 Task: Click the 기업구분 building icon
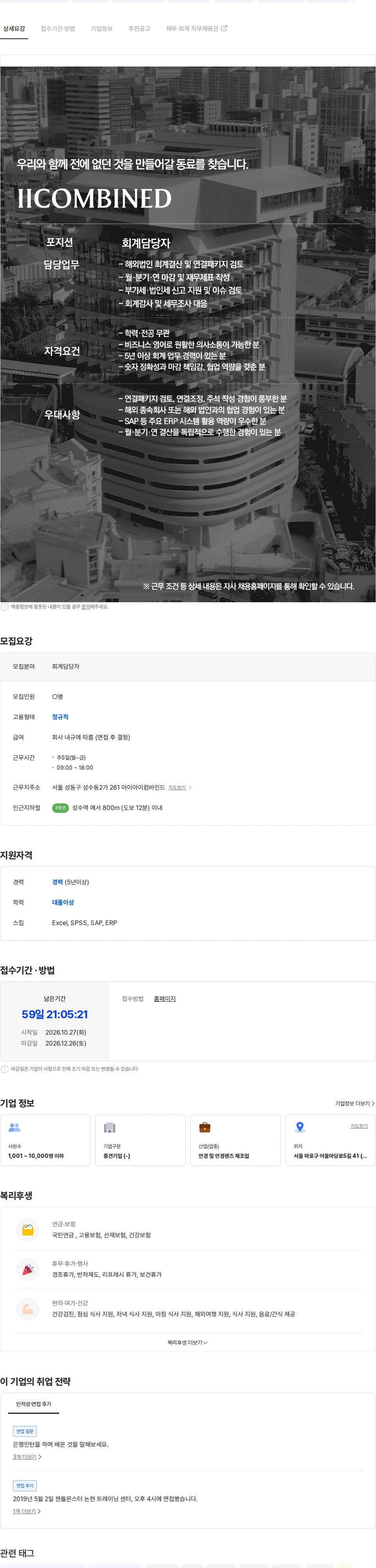[110, 1127]
